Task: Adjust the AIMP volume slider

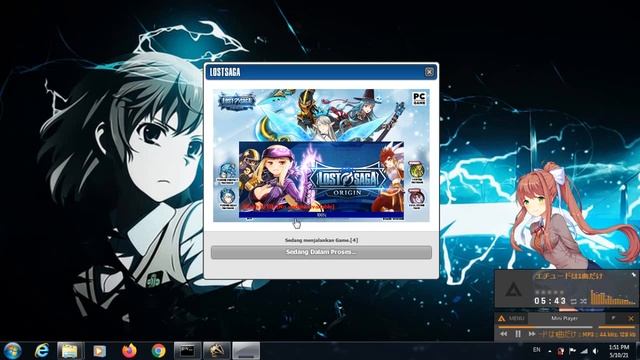Action: tap(616, 327)
